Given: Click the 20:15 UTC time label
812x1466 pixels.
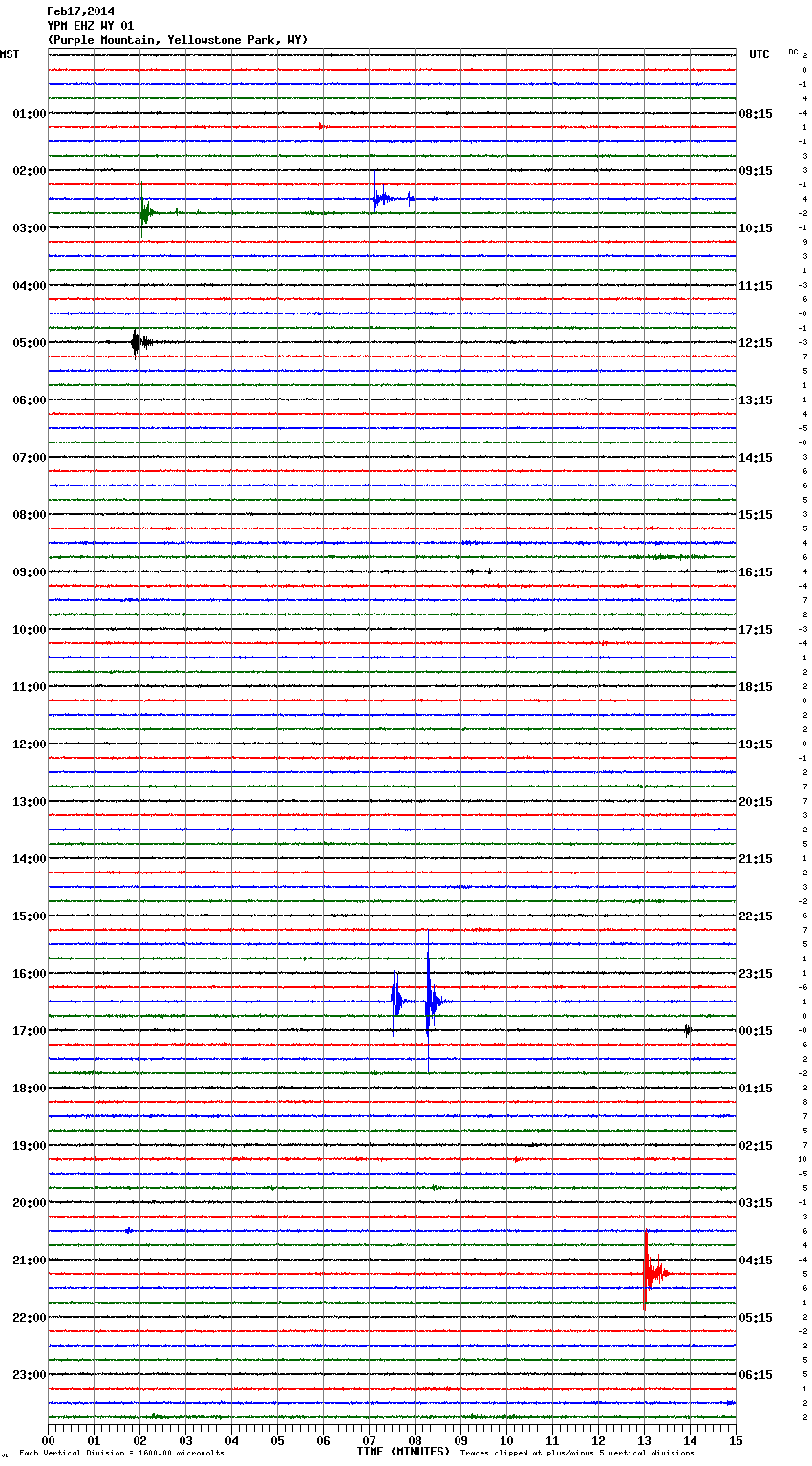Looking at the screenshot, I should pyautogui.click(x=756, y=802).
